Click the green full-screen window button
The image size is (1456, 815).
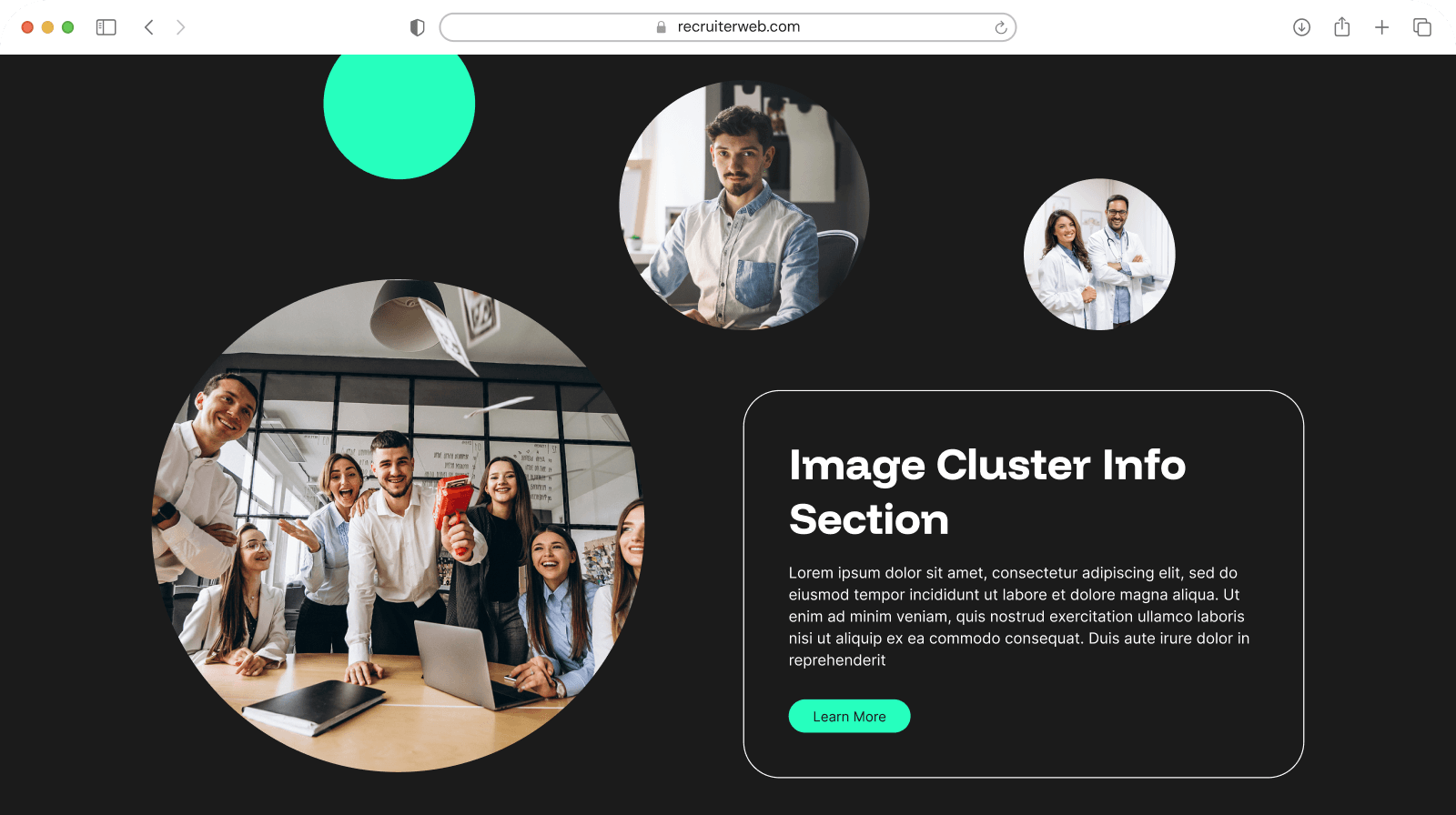[67, 27]
